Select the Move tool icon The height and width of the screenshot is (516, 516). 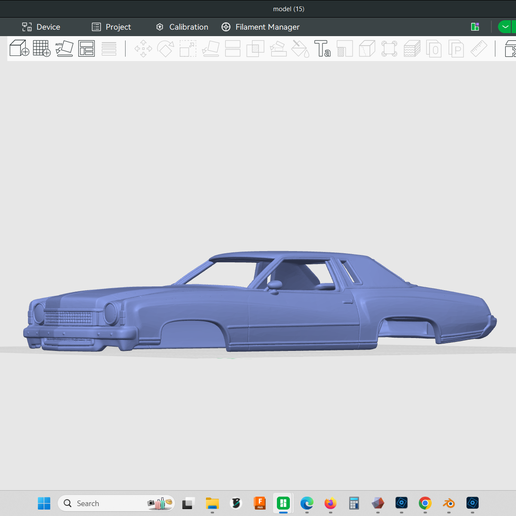point(143,49)
